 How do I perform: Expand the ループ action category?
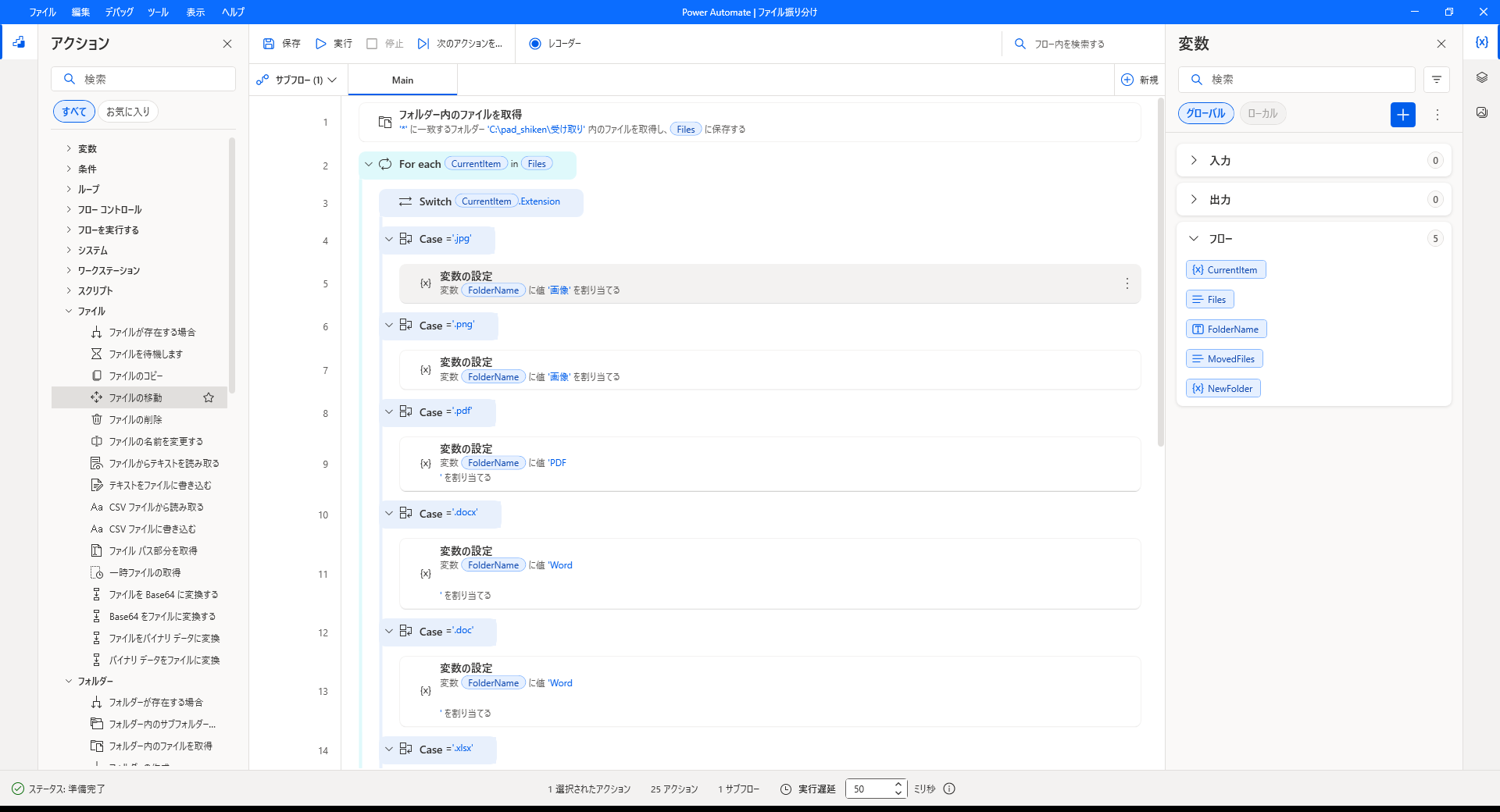(69, 189)
